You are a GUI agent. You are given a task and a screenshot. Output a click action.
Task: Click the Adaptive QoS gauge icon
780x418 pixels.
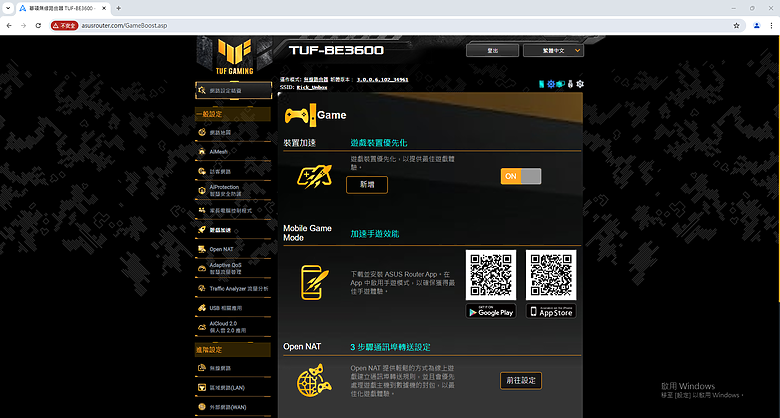tap(202, 269)
